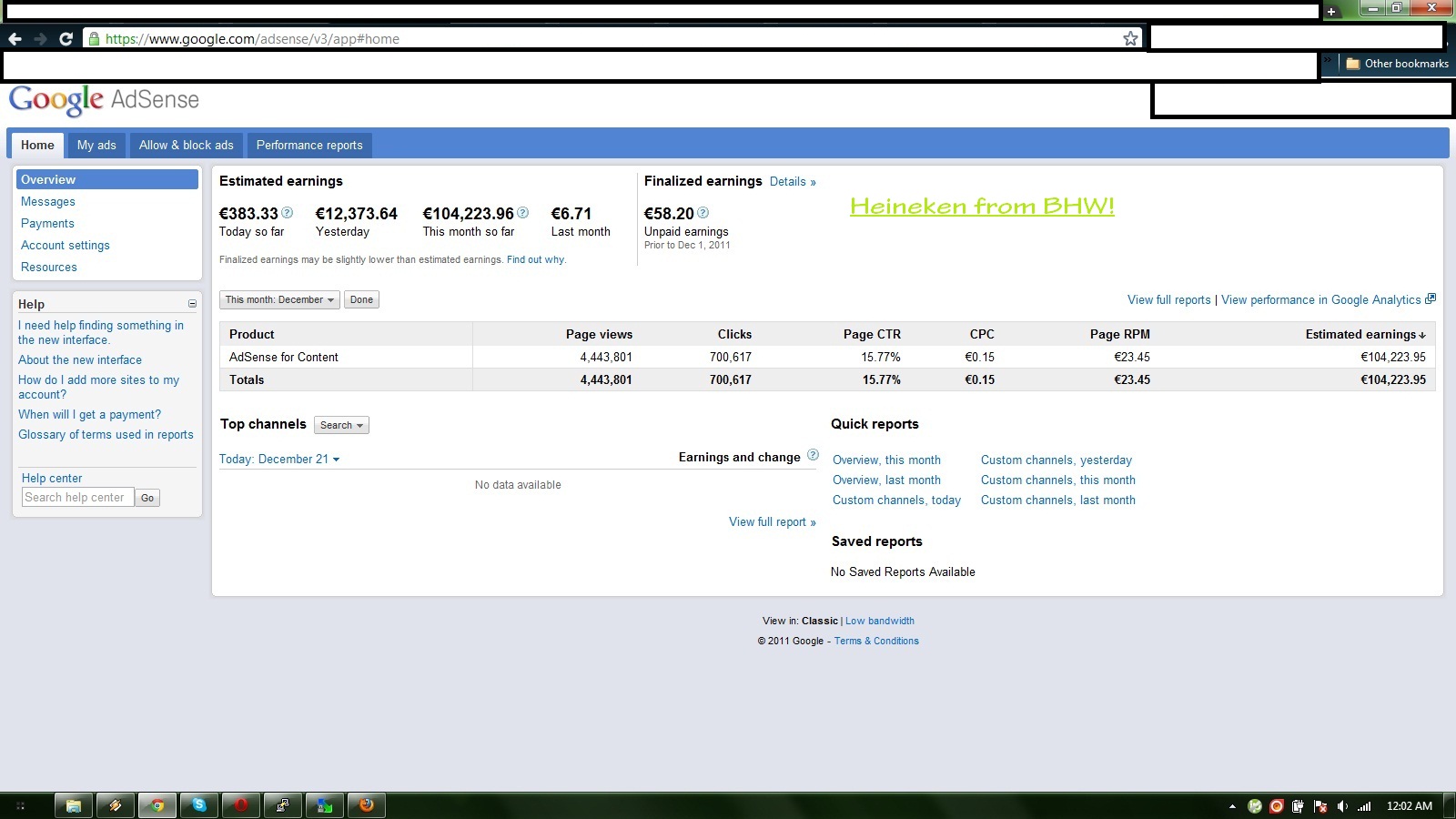Click the browser address bar URL

pos(252,39)
